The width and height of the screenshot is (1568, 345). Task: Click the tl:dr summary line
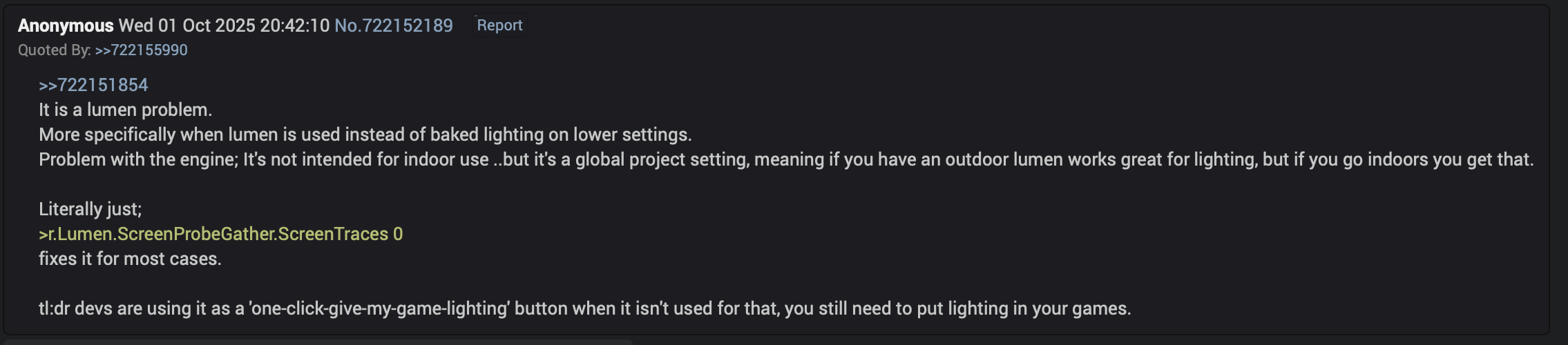click(584, 308)
